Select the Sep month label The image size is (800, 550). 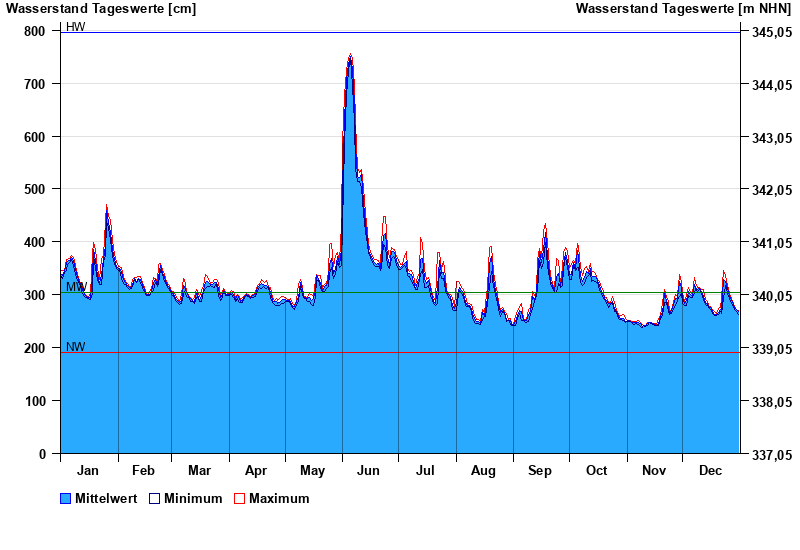[x=540, y=470]
